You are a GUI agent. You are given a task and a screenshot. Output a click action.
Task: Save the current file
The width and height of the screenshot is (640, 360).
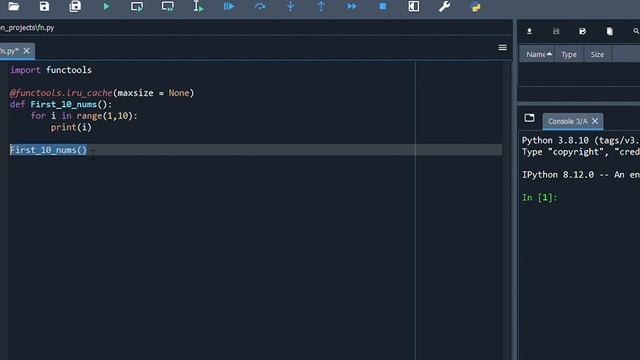click(44, 6)
